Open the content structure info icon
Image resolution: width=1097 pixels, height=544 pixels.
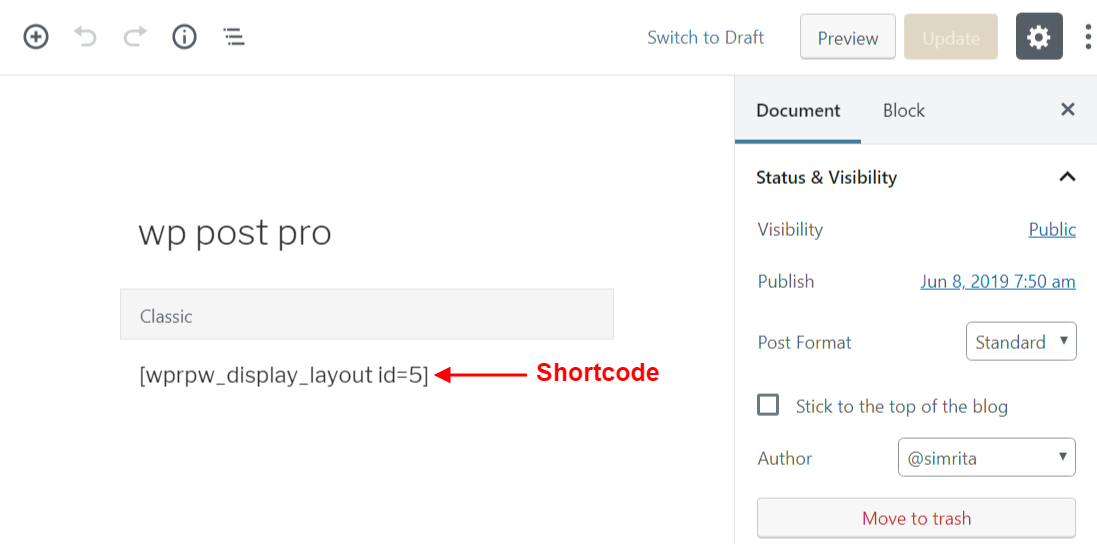(185, 36)
